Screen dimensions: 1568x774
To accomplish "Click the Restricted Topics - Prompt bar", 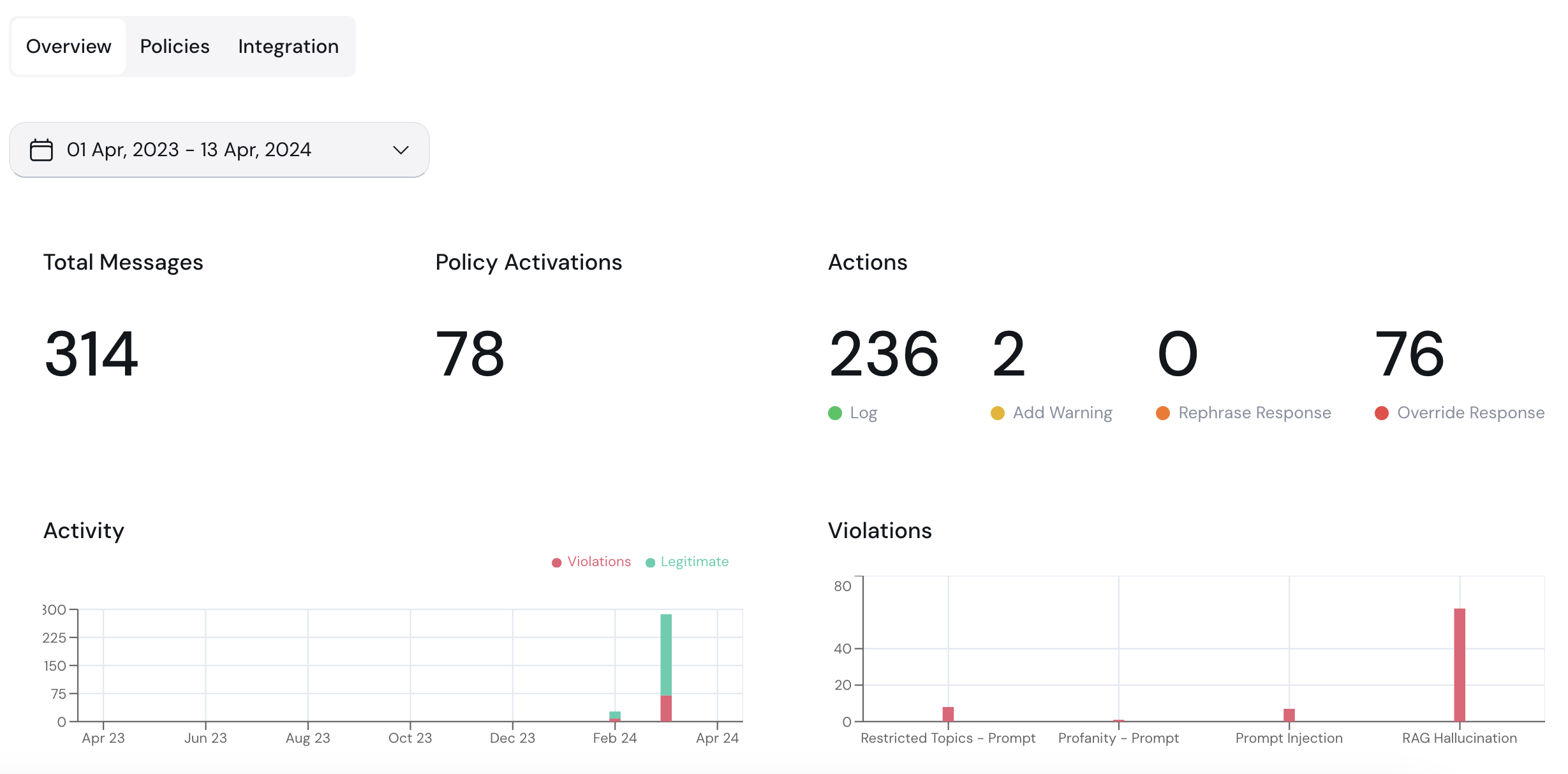I will pyautogui.click(x=948, y=714).
